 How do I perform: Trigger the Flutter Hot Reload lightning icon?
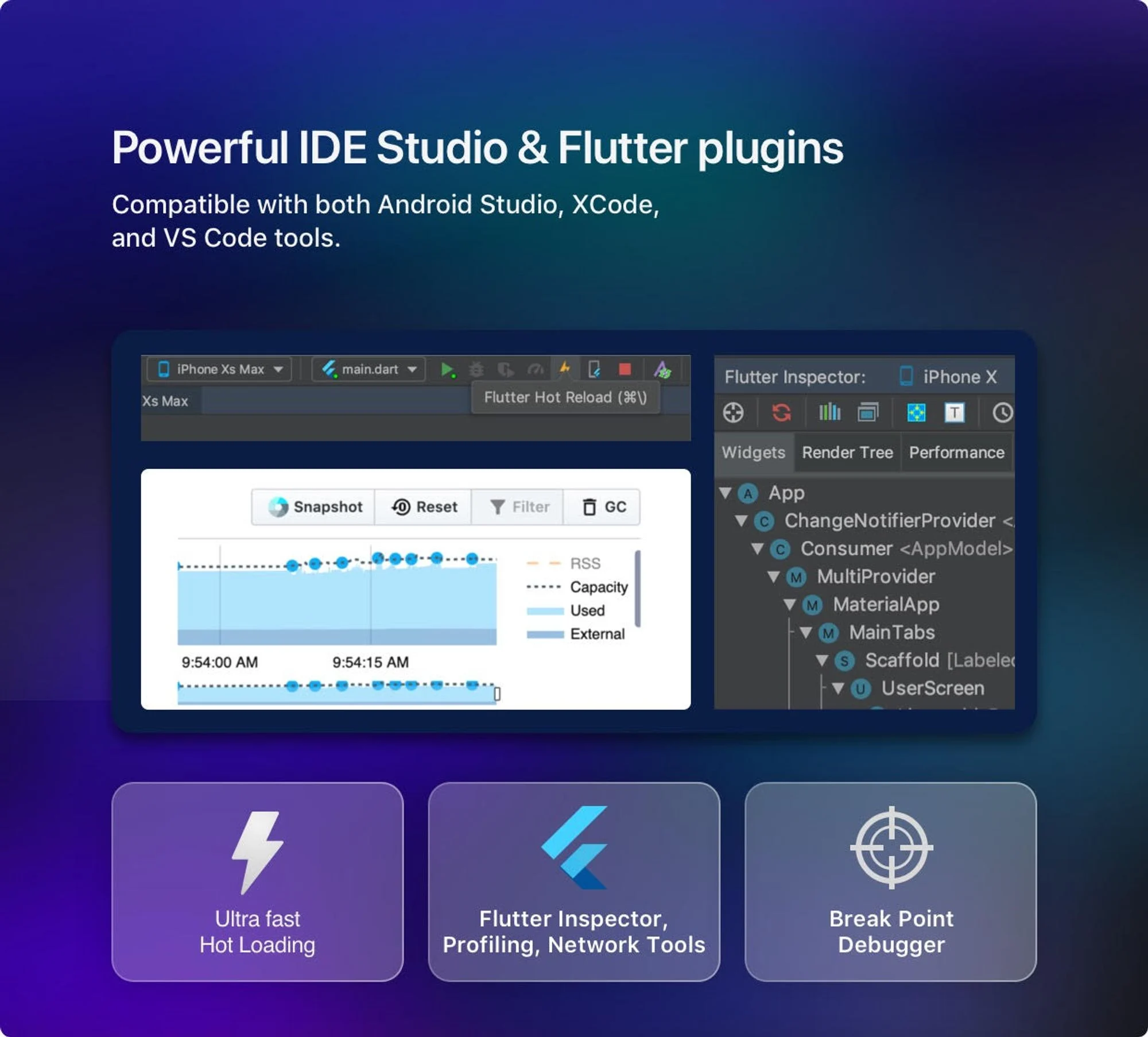[565, 368]
